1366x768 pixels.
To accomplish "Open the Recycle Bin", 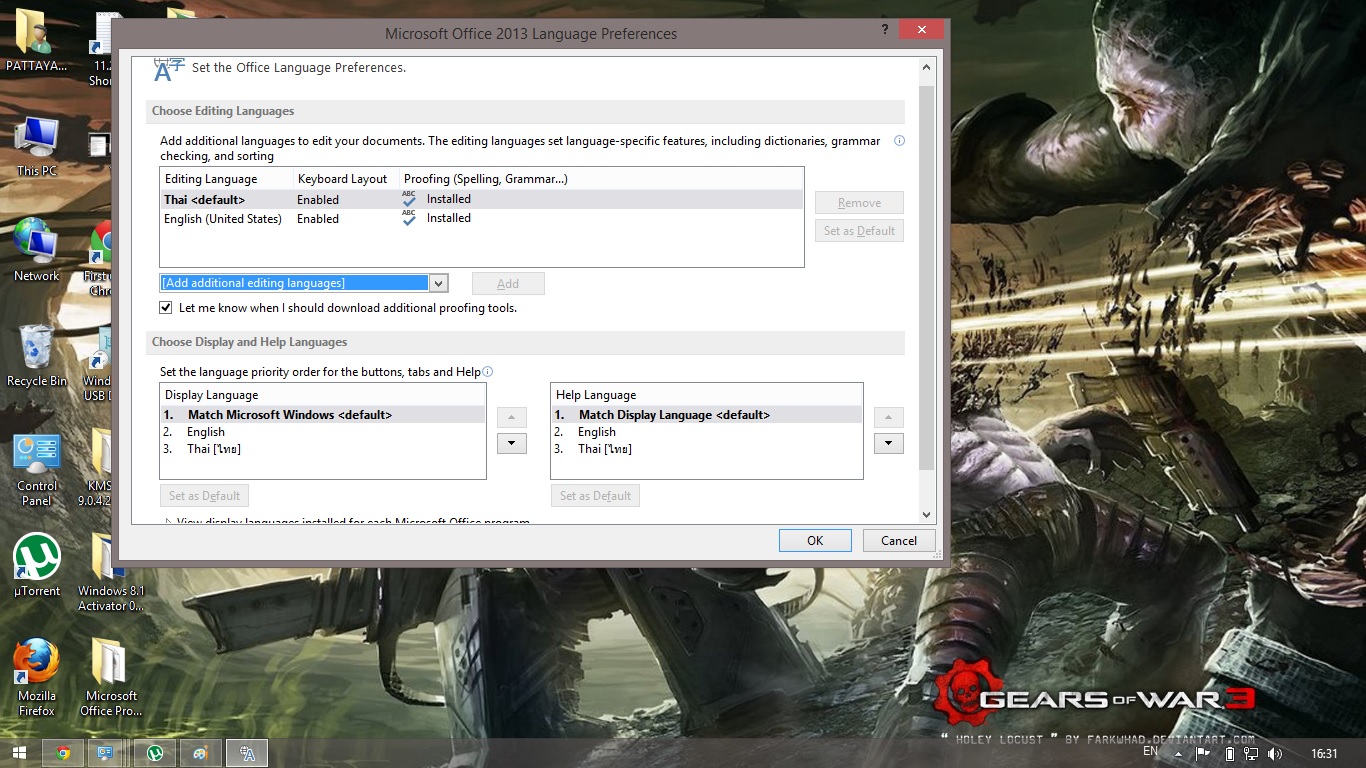I will pos(37,355).
